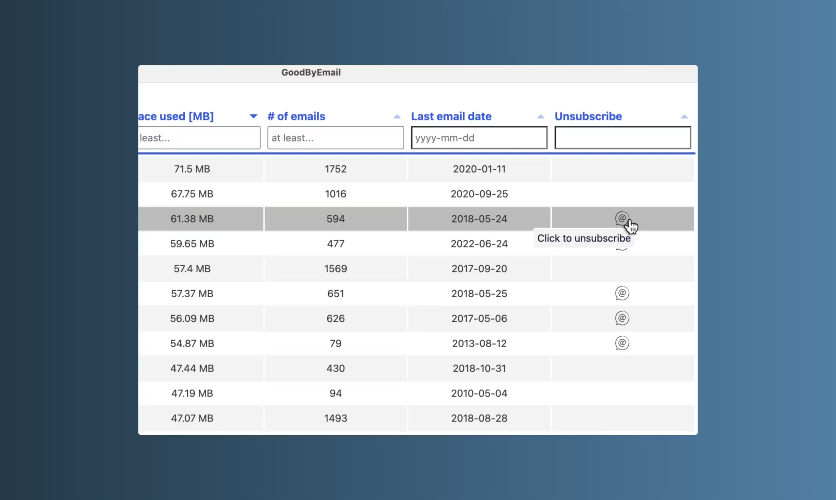Click unsubscribe icon in the 57.37 MB row
The image size is (836, 500).
(x=621, y=293)
